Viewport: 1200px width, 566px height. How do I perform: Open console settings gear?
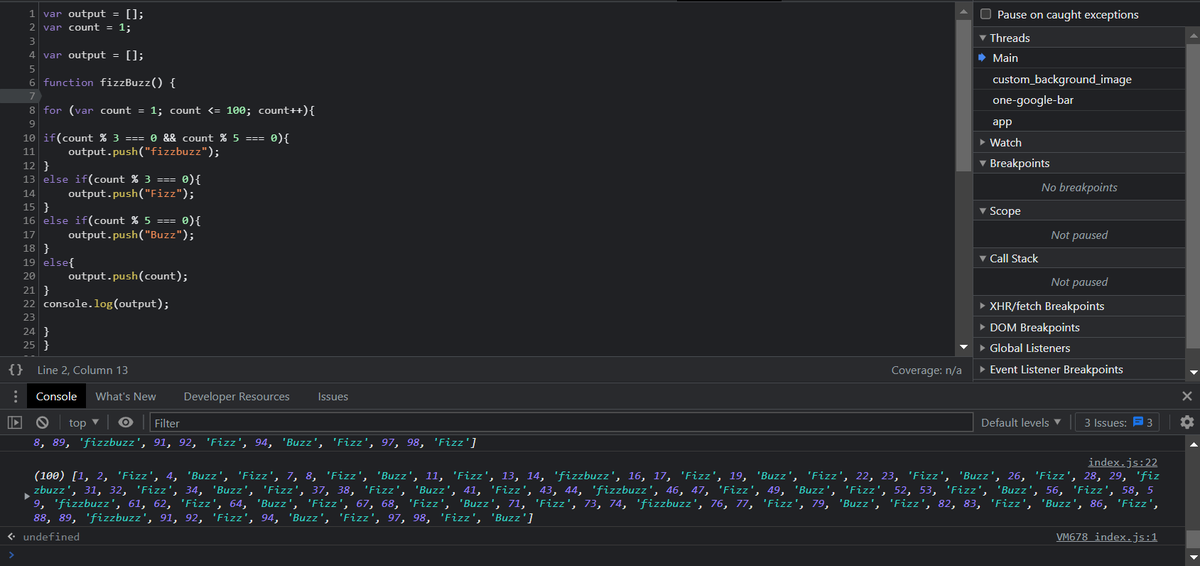pos(1187,422)
